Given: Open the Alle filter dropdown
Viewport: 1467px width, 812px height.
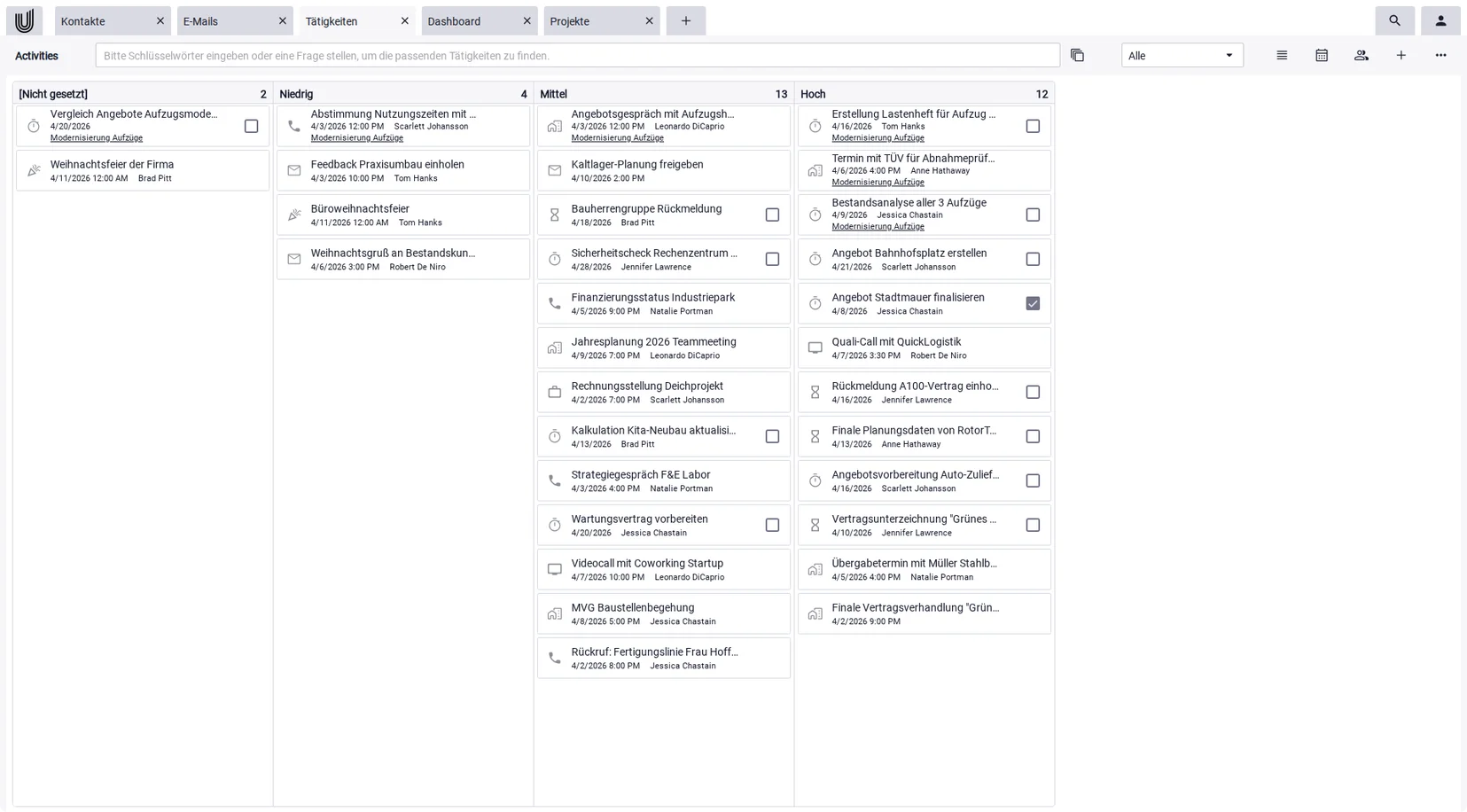Looking at the screenshot, I should tap(1182, 55).
